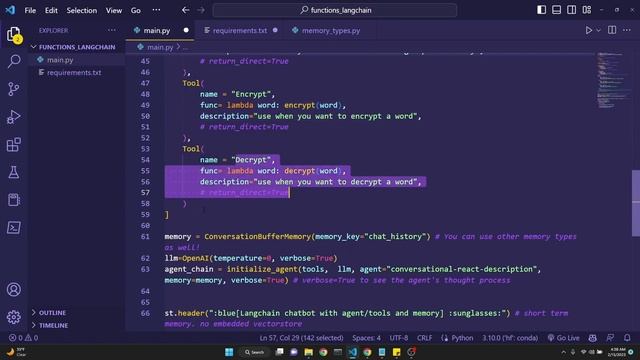Change indentation Spaces: 4 setting
The height and width of the screenshot is (360, 640).
(x=366, y=338)
